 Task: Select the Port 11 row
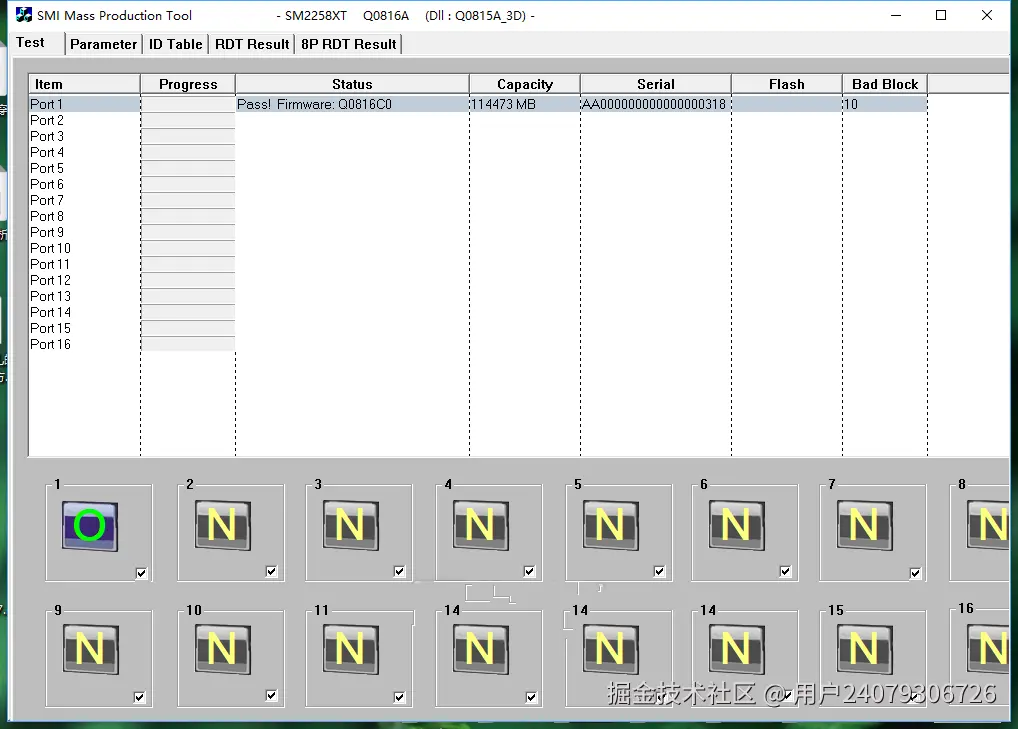[x=49, y=264]
